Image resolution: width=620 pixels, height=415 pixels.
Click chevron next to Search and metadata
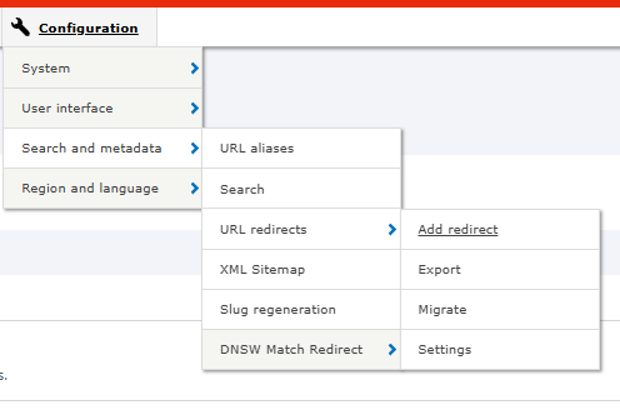point(194,148)
